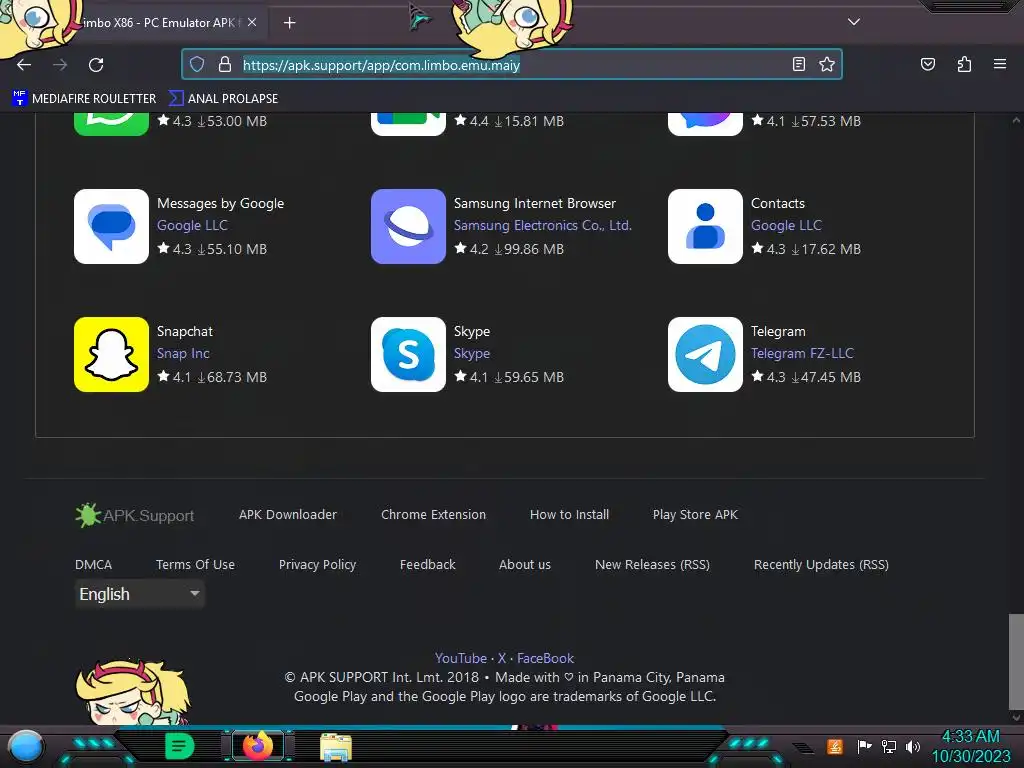Screen dimensions: 1024x768
Task: Open the Messages by Google app icon
Action: click(111, 227)
